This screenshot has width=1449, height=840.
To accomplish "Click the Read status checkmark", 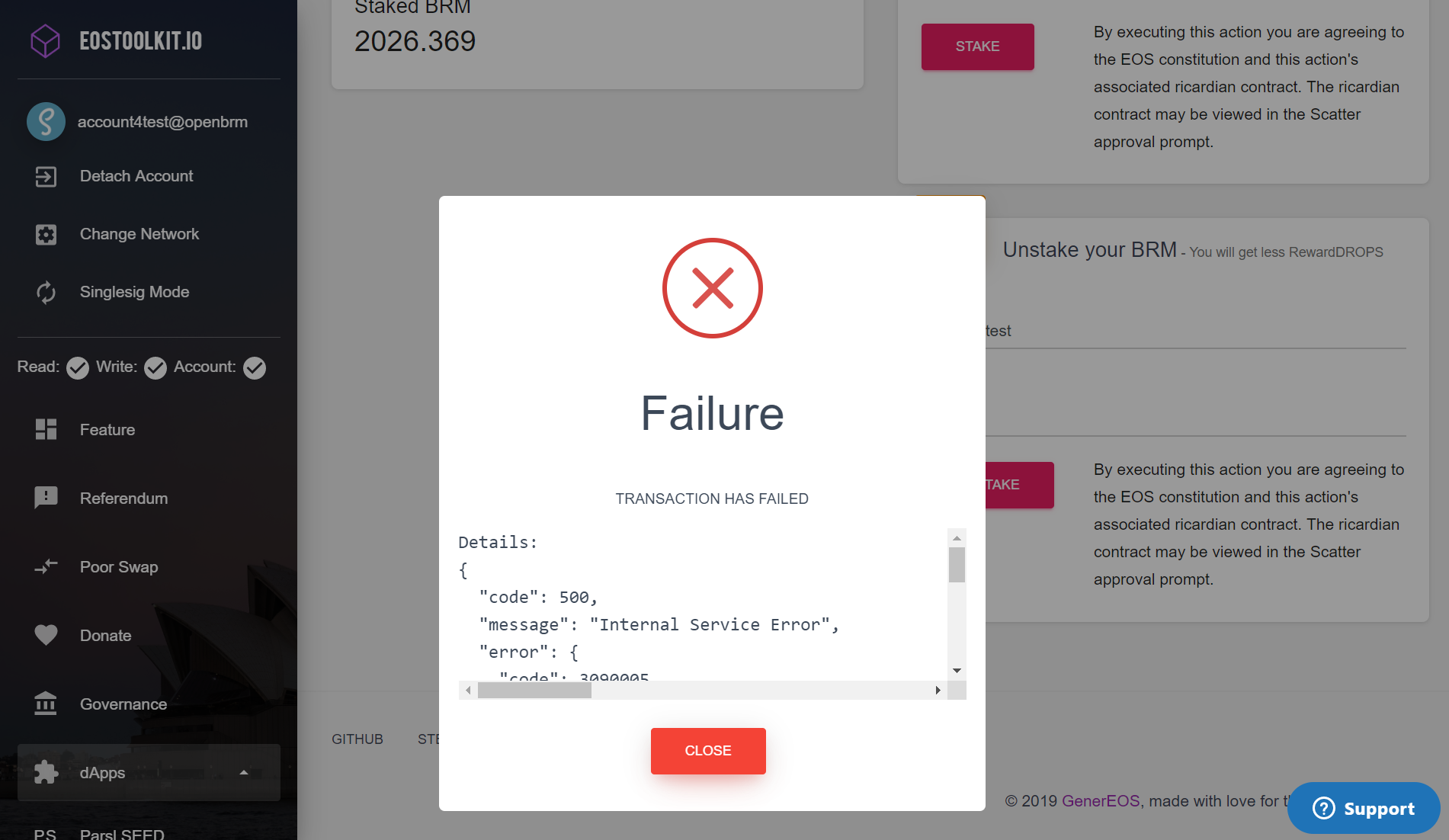I will [78, 368].
